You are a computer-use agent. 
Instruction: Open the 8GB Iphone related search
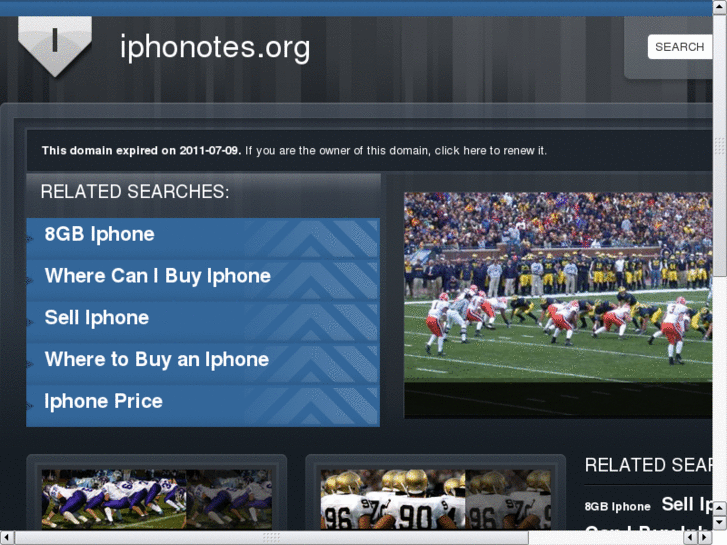point(99,234)
